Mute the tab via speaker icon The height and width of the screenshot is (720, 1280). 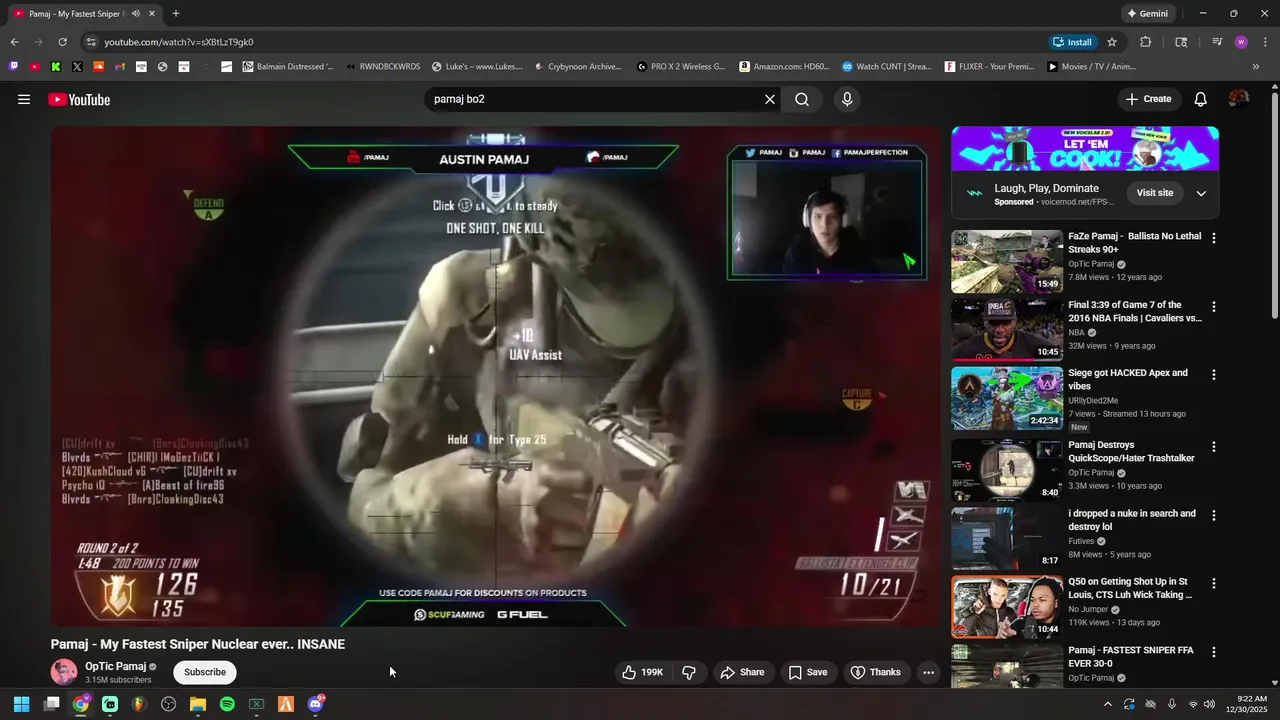pyautogui.click(x=136, y=14)
